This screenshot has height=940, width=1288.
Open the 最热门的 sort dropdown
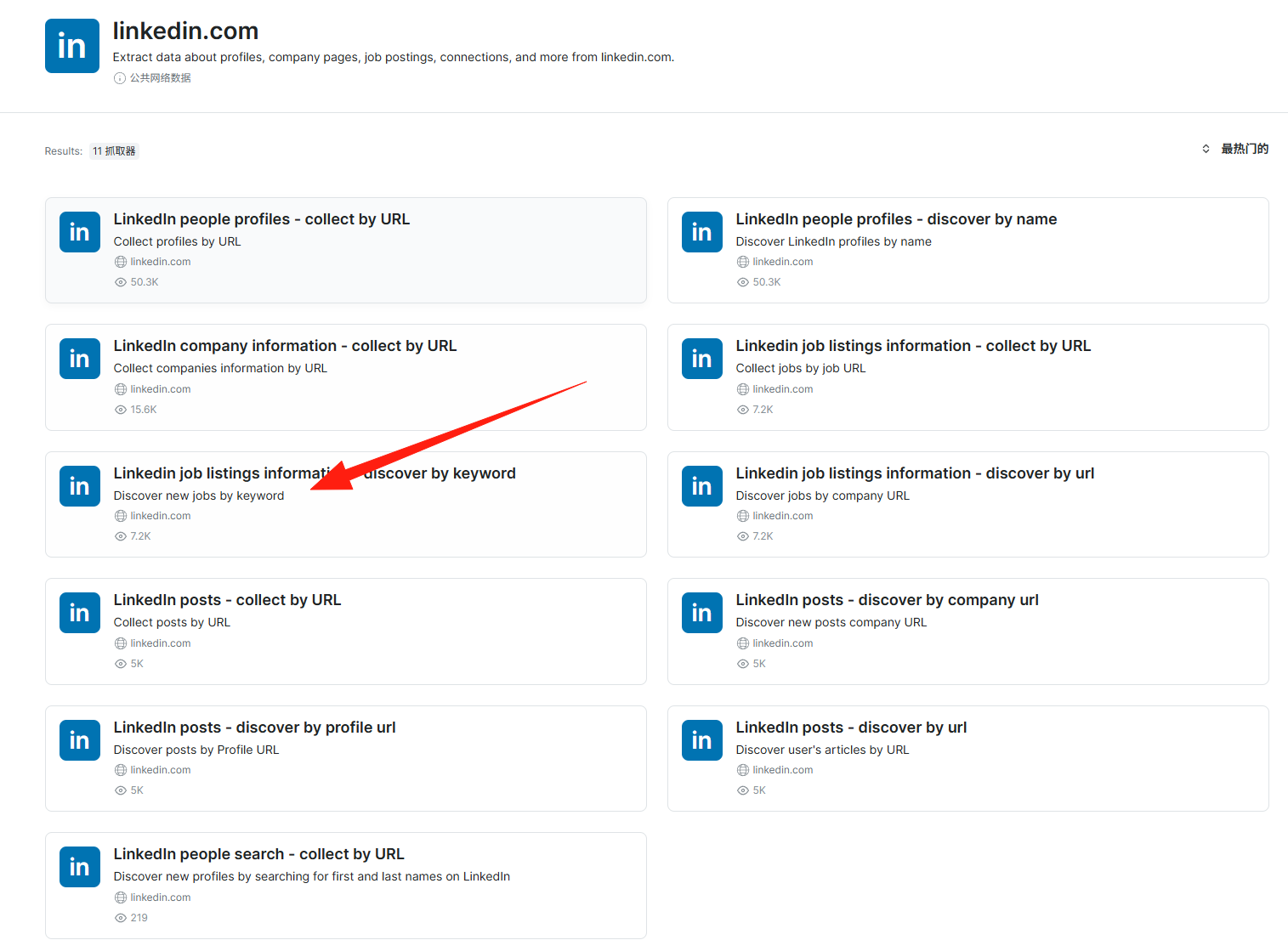pos(1234,149)
